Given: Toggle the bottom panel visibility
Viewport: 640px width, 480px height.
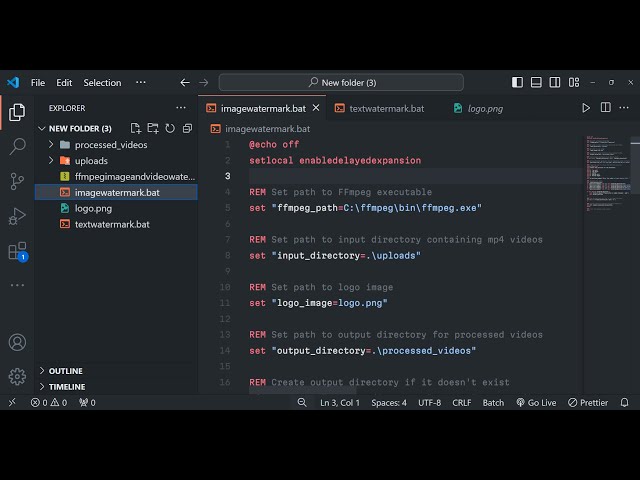Looking at the screenshot, I should click(535, 82).
